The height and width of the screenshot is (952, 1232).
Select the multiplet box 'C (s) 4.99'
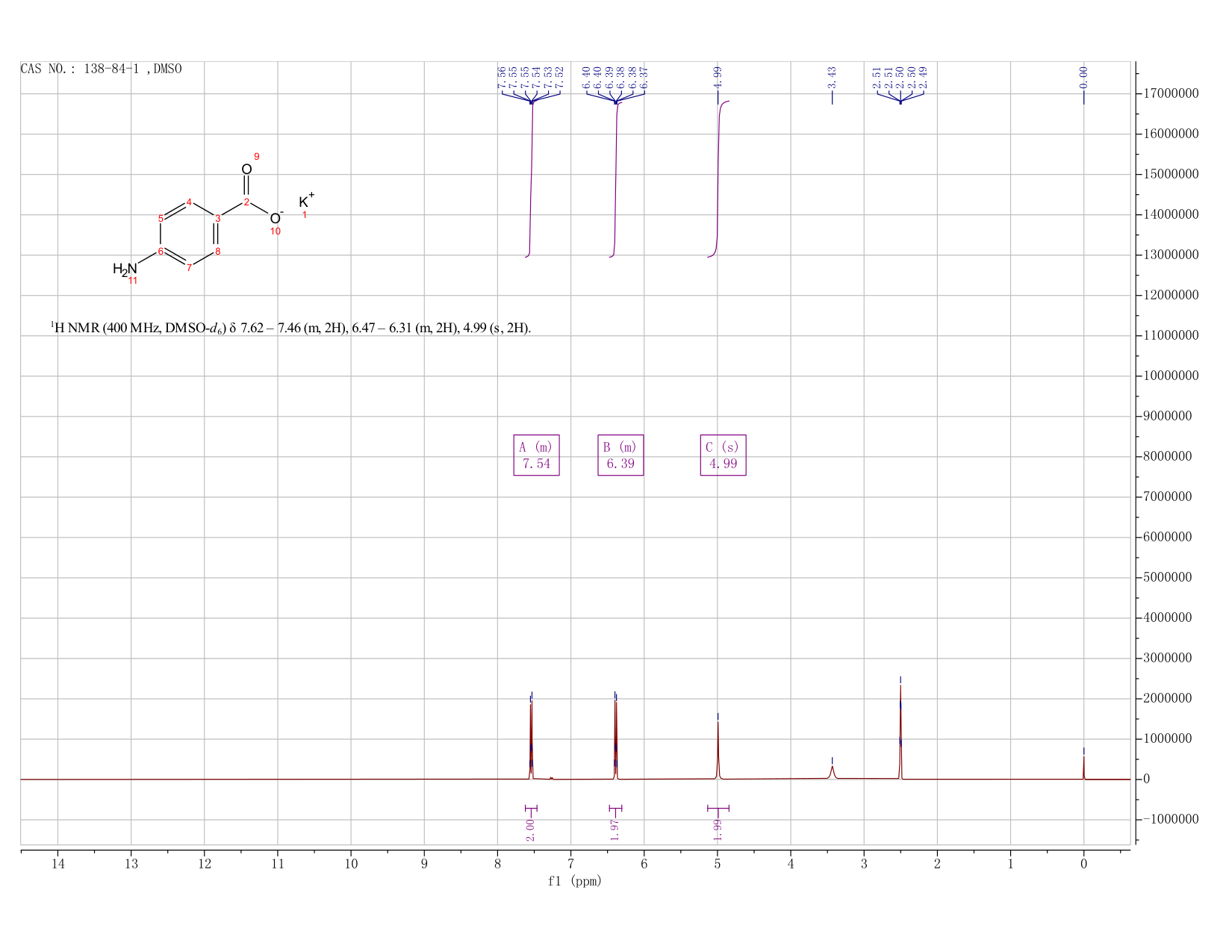[723, 455]
